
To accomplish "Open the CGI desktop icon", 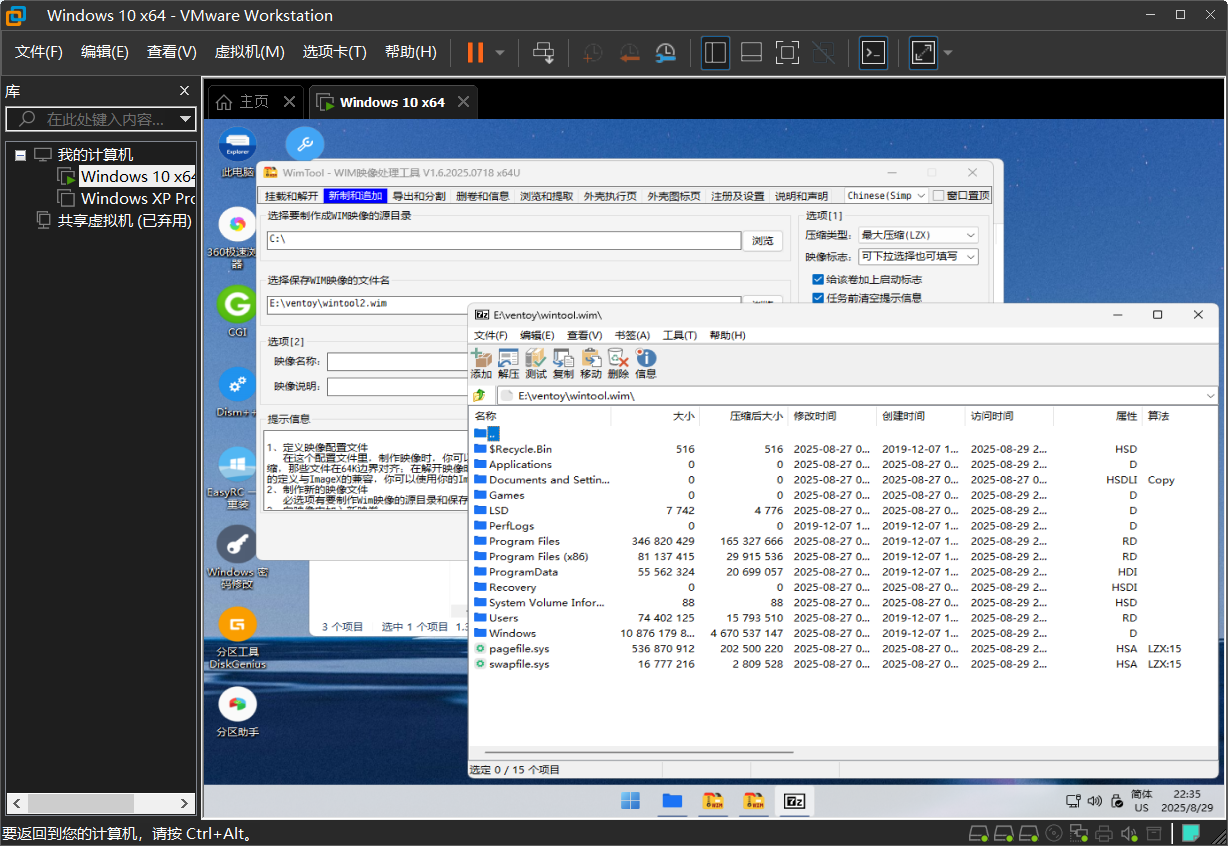I will [237, 311].
